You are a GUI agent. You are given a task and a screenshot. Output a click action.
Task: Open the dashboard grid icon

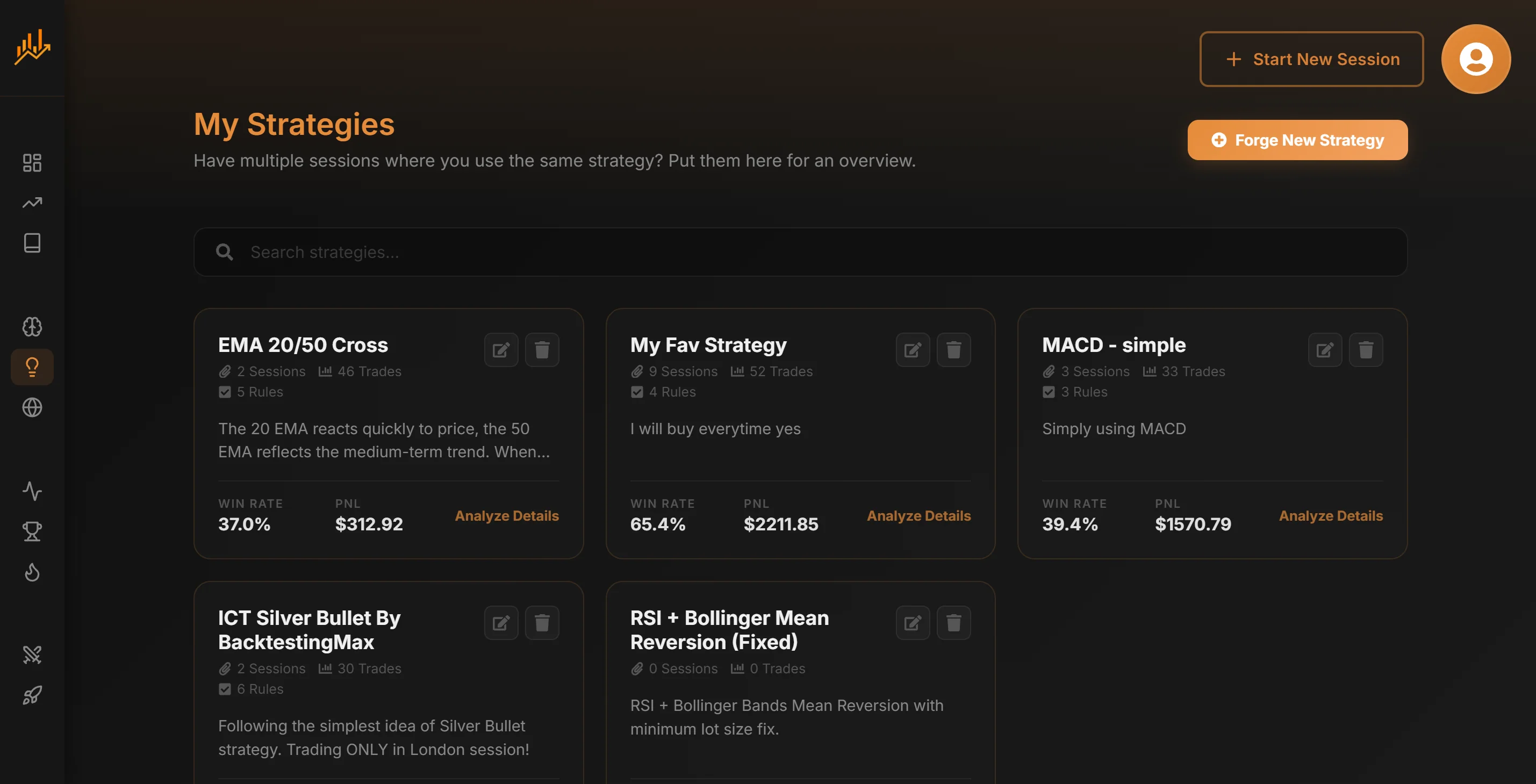(32, 162)
